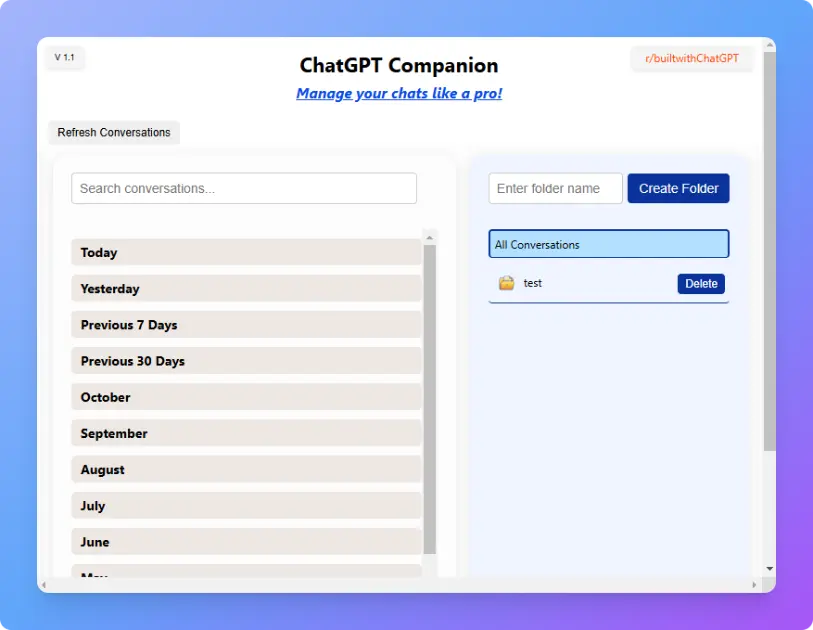Click the horizontal scrollbar right arrow

(754, 585)
